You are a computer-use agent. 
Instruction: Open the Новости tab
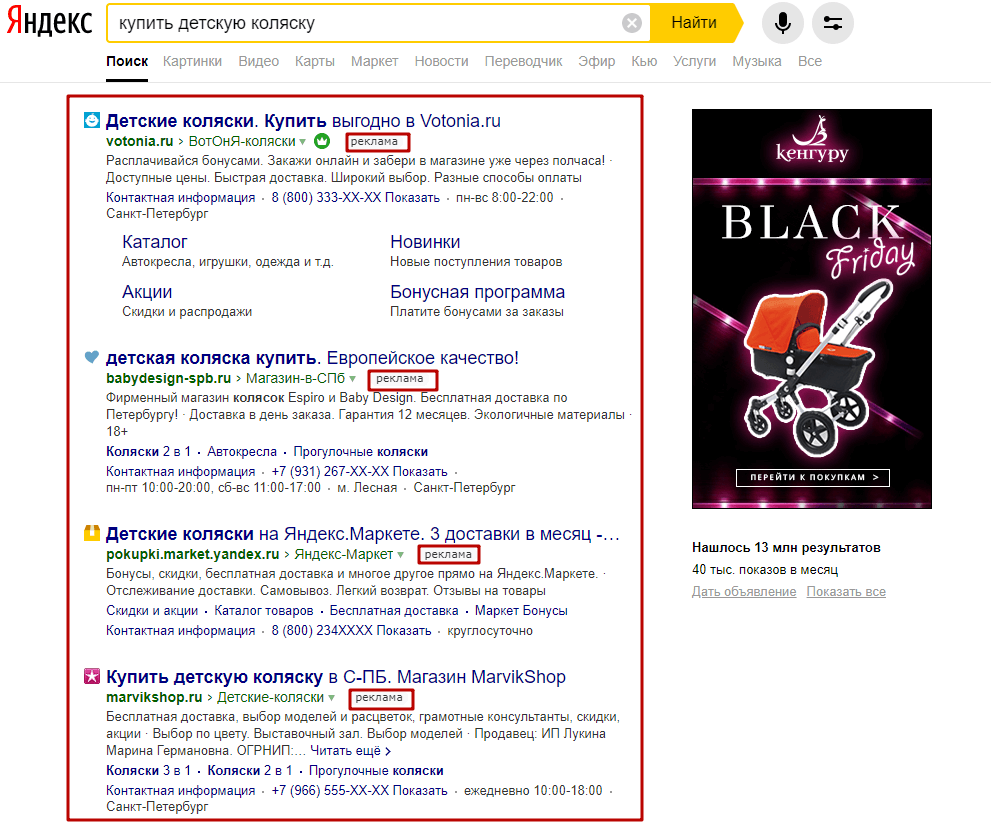click(x=441, y=61)
